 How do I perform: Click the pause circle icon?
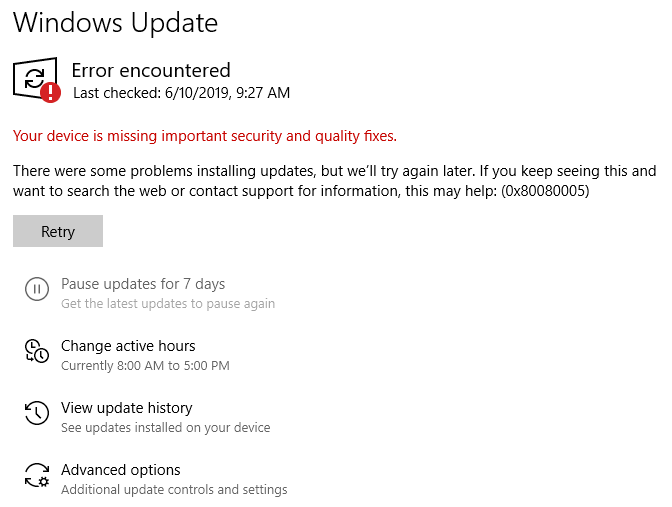pos(36,290)
